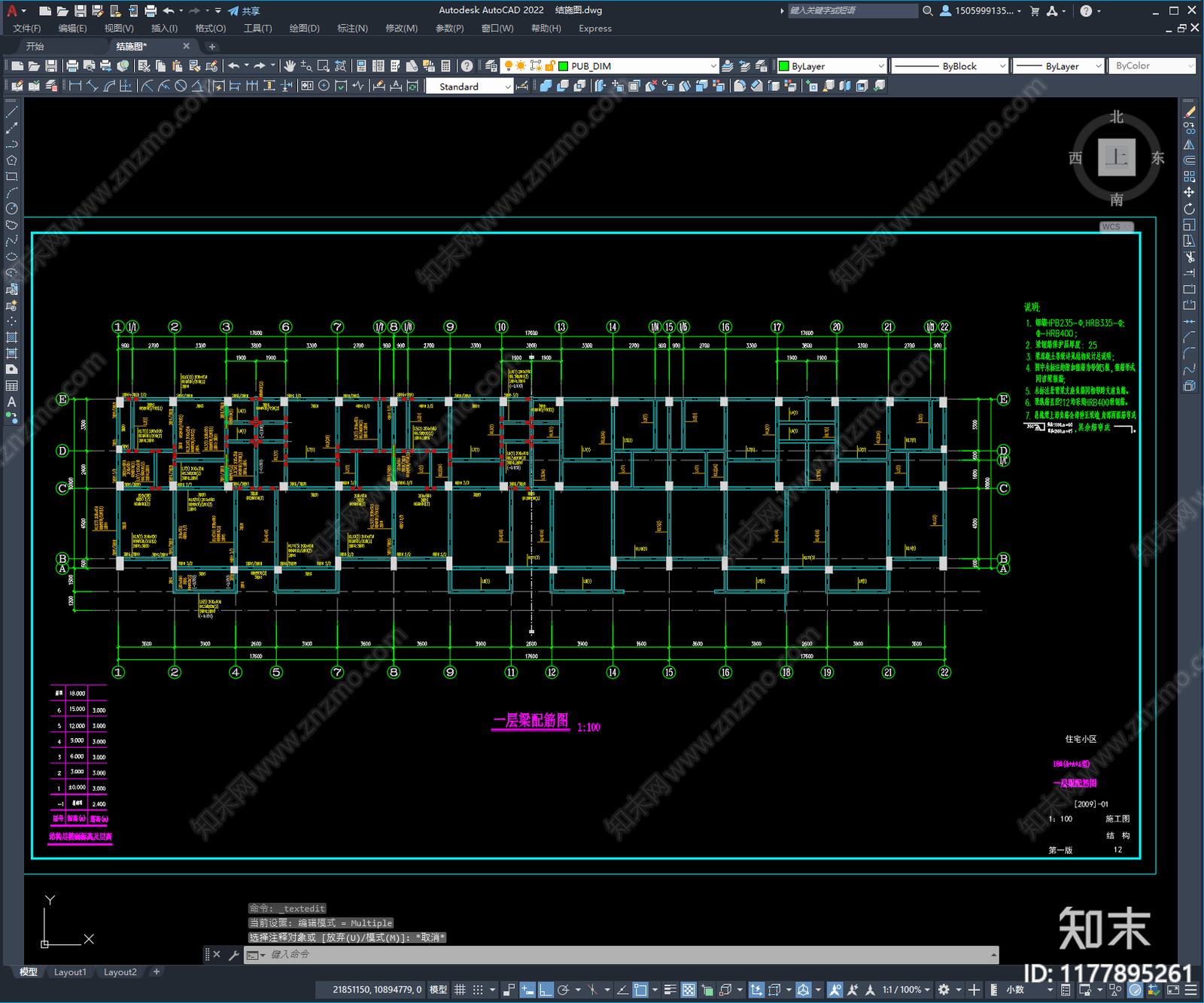Open the PUB_DIM layer dropdown
The image size is (1204, 1003).
tap(610, 66)
